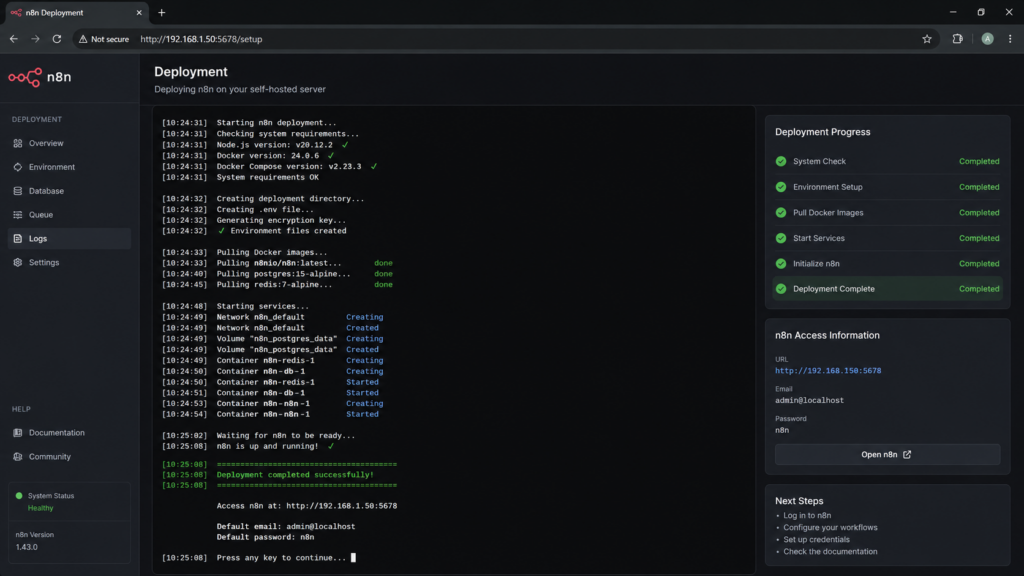The width and height of the screenshot is (1024, 576).
Task: Open the browser Extensions puzzle icon
Action: [x=957, y=39]
